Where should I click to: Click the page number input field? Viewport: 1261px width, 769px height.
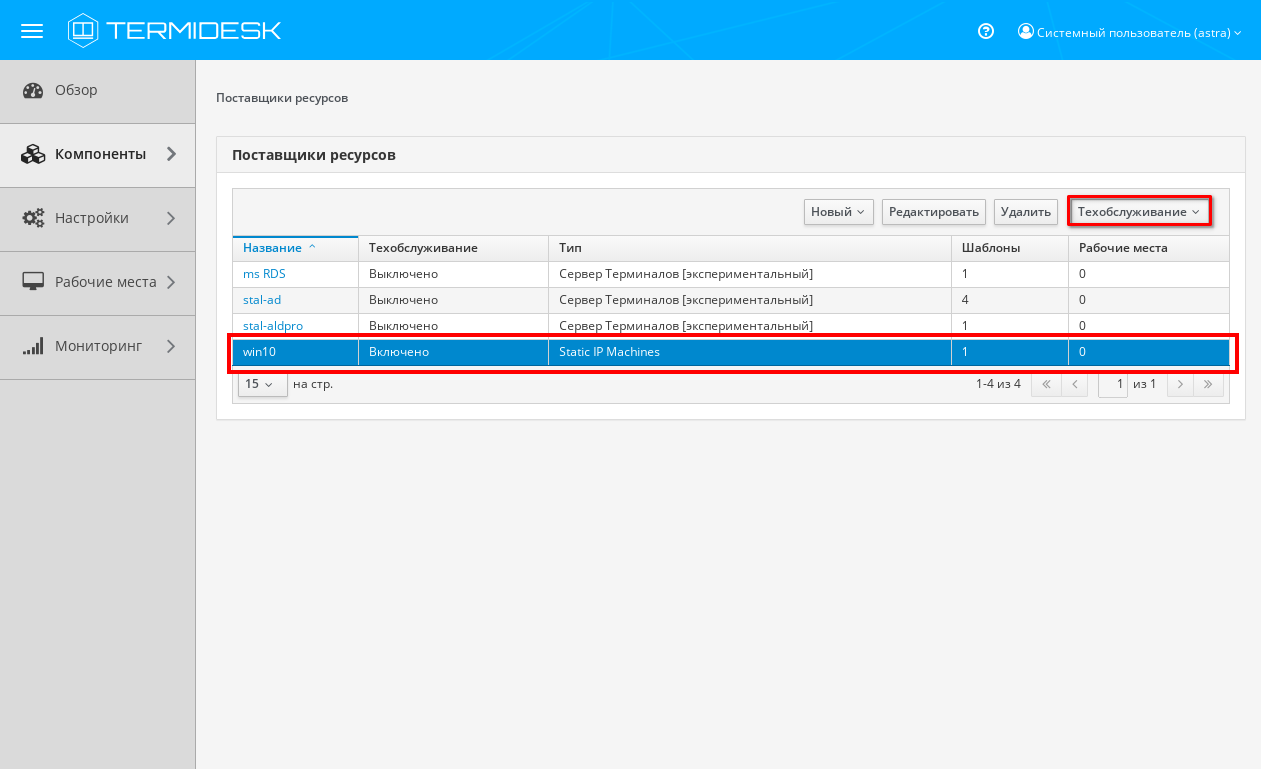[1113, 384]
